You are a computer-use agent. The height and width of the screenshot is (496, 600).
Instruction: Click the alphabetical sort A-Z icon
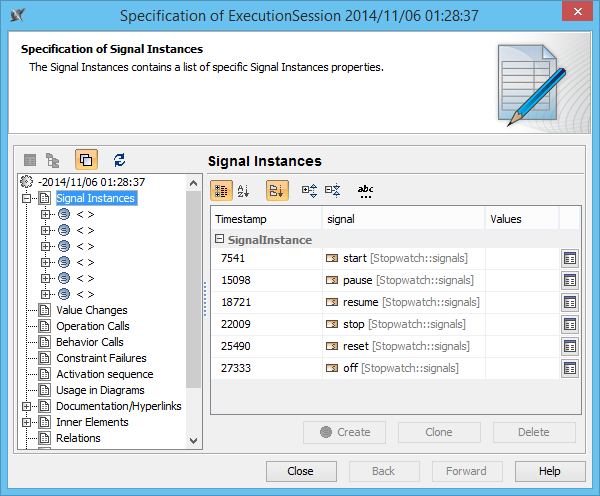(x=243, y=190)
